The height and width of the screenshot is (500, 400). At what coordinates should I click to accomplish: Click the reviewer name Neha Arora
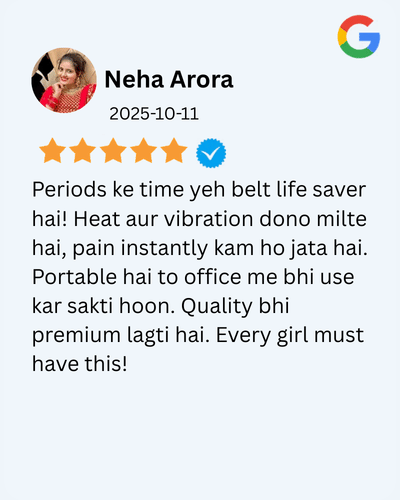(x=169, y=80)
